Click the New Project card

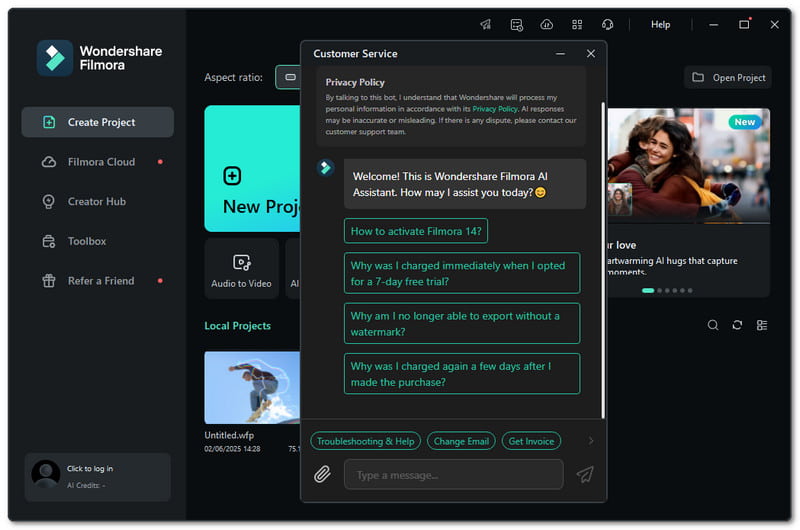253,169
